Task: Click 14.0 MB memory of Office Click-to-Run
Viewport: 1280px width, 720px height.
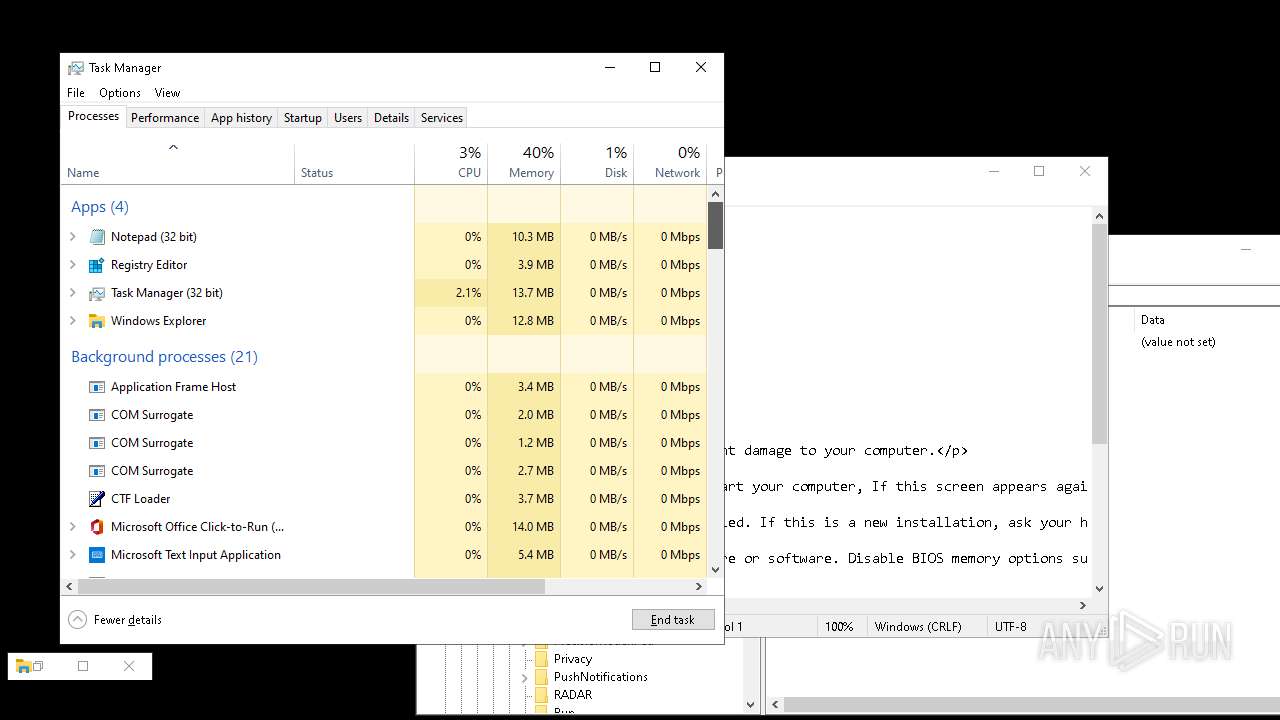Action: click(532, 527)
